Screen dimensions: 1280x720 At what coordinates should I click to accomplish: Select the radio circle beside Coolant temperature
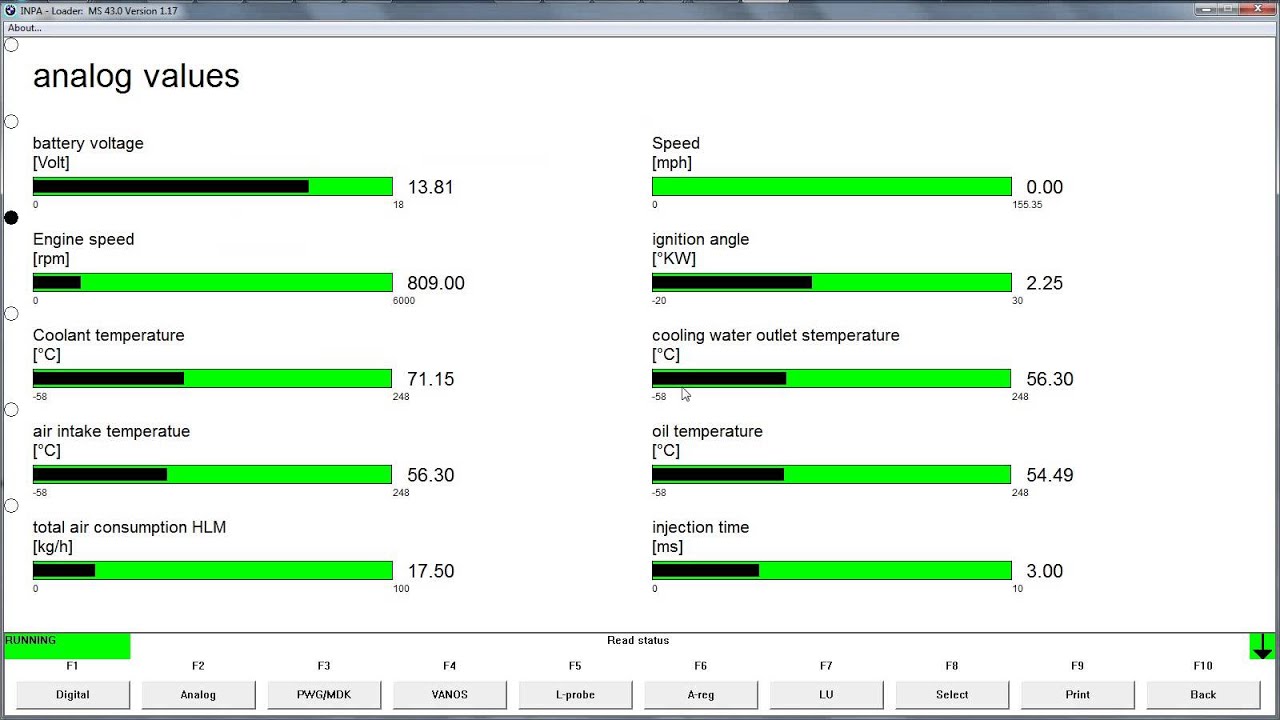pyautogui.click(x=11, y=313)
